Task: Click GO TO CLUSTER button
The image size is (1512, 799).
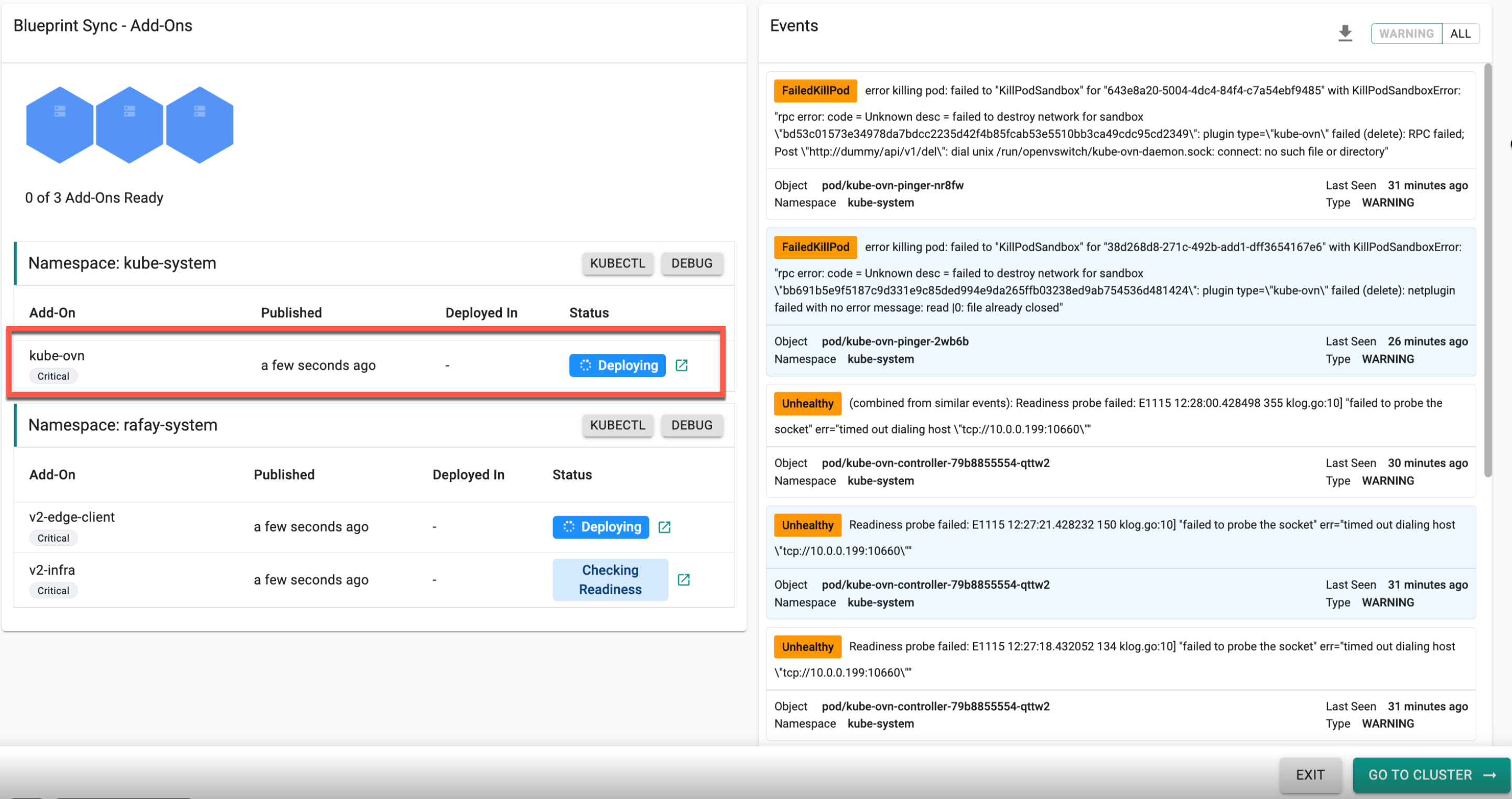Action: pyautogui.click(x=1431, y=775)
